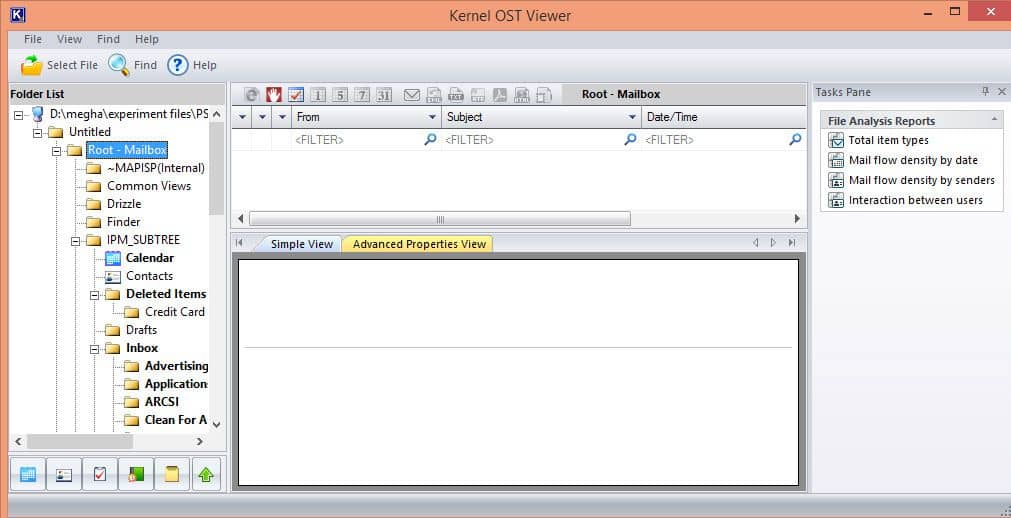Open Mail flow density by senders report
Screen dimensions: 1011x518
click(912, 180)
